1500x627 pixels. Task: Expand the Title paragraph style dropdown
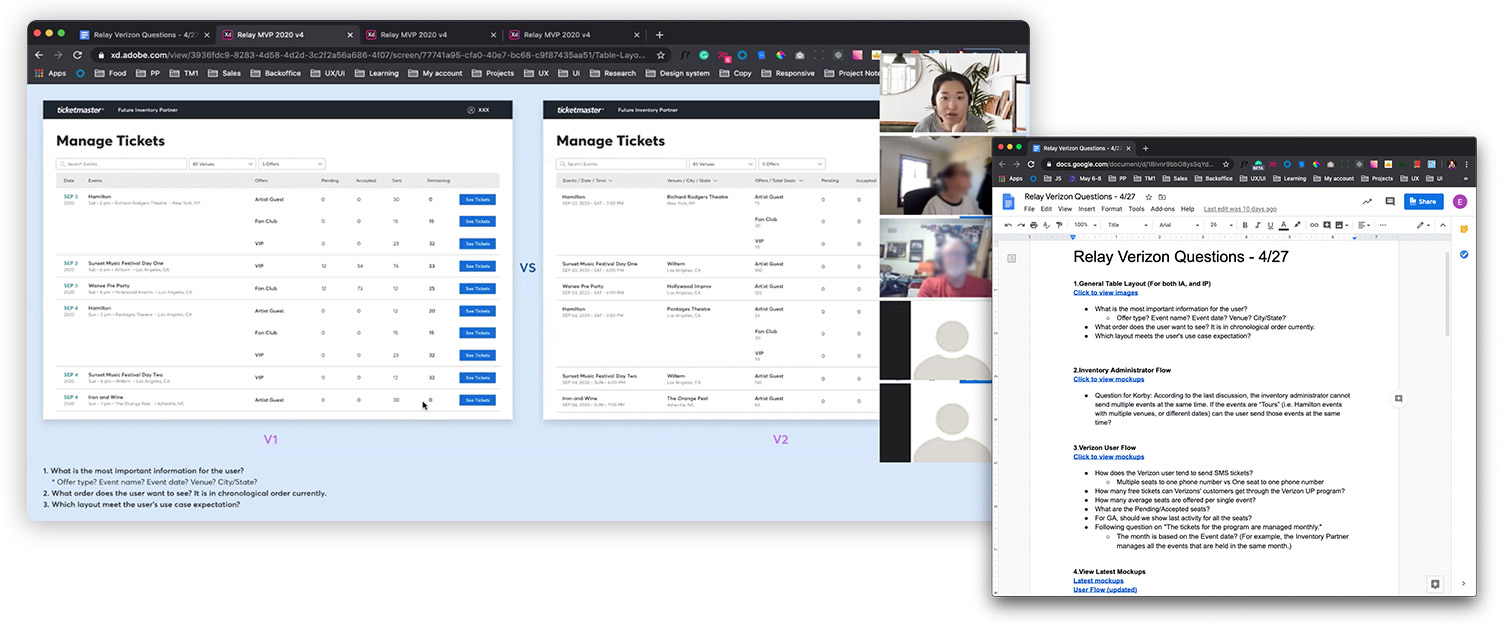coord(1127,225)
